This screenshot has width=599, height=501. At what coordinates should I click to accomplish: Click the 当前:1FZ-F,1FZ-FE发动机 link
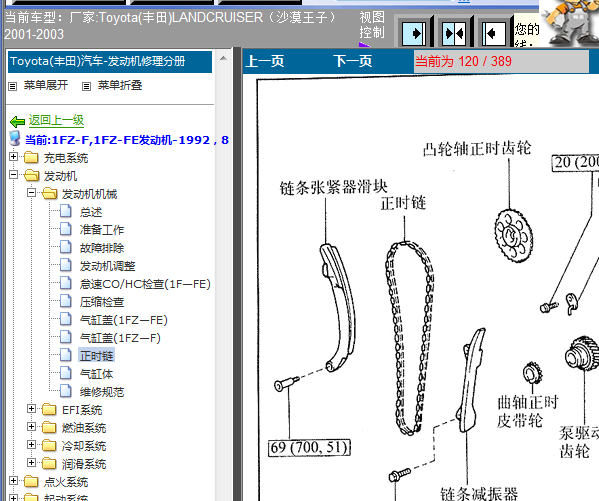pyautogui.click(x=127, y=140)
